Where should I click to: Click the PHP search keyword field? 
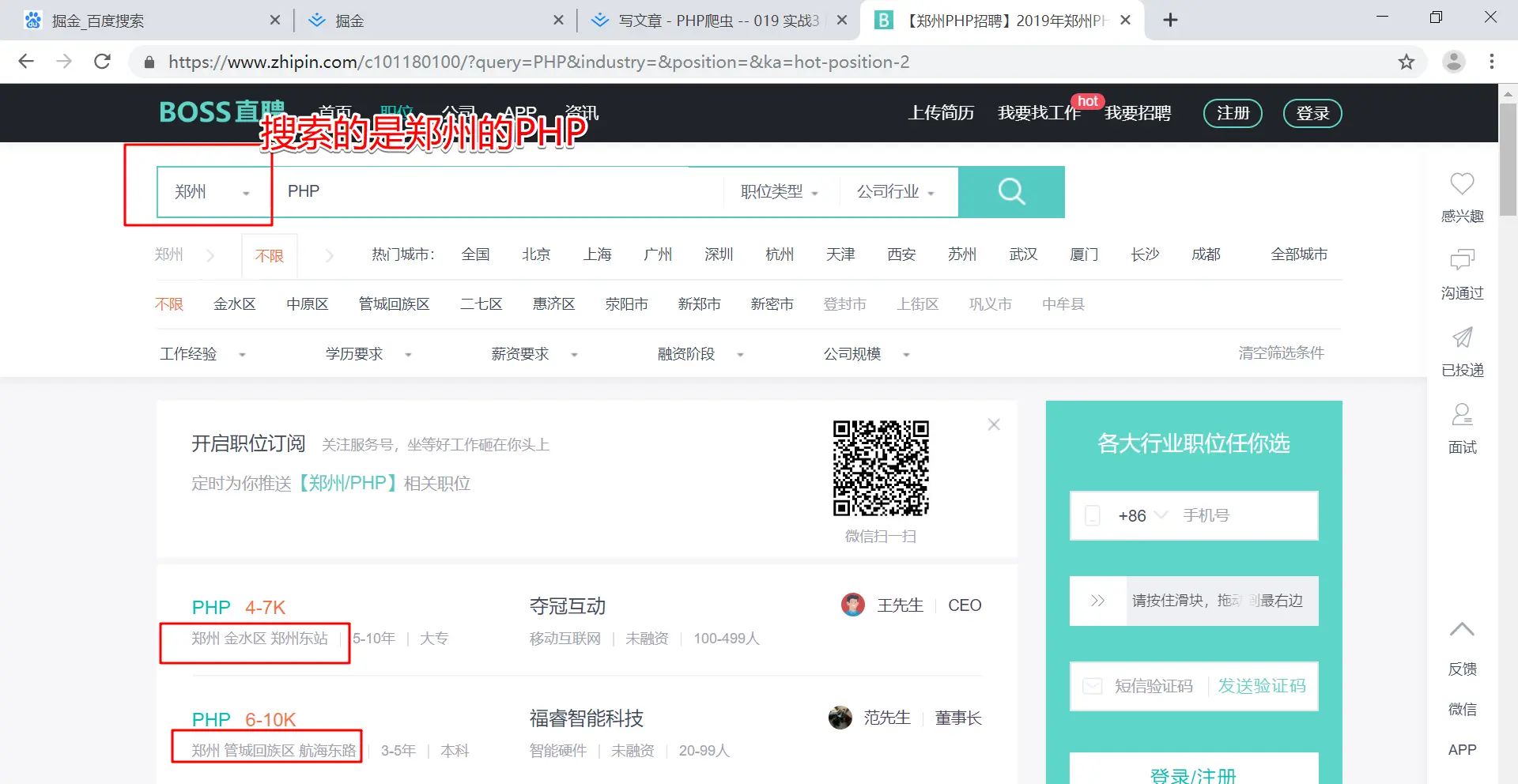[498, 192]
